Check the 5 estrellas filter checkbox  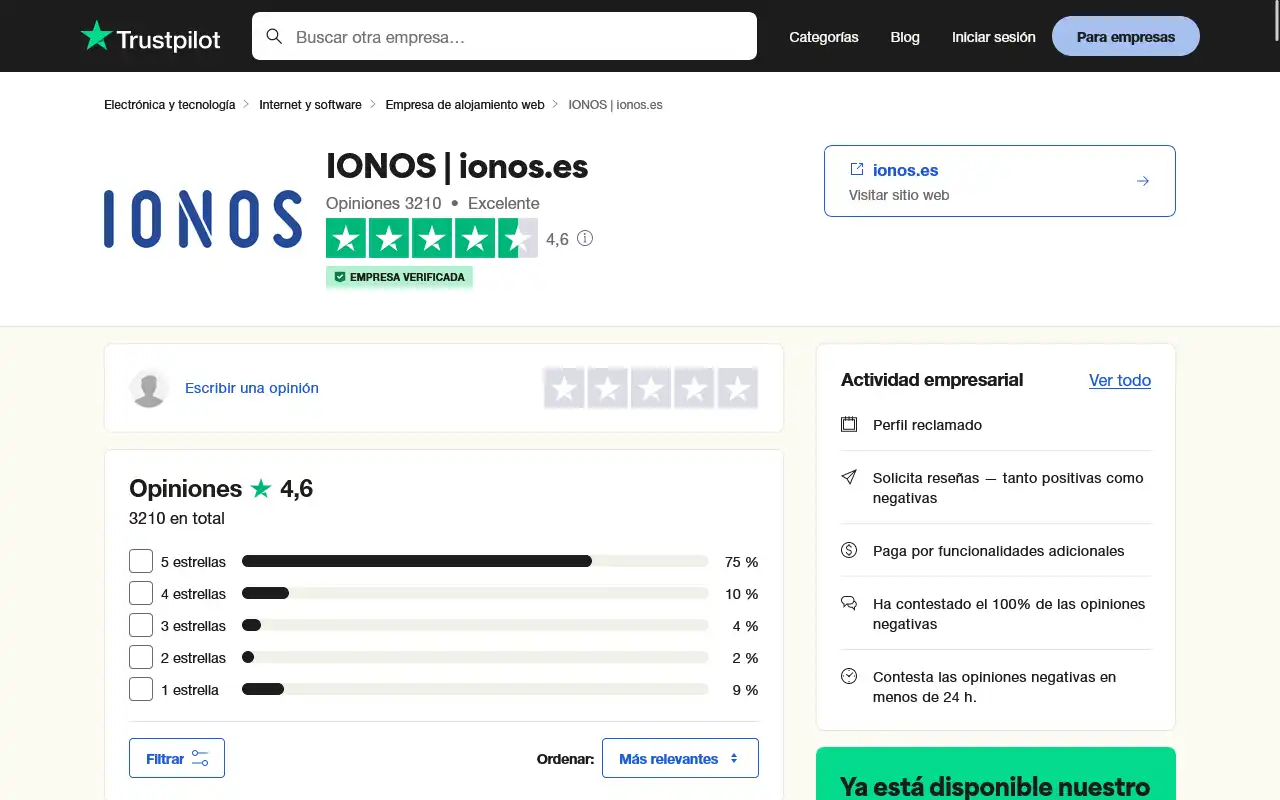[x=141, y=561]
